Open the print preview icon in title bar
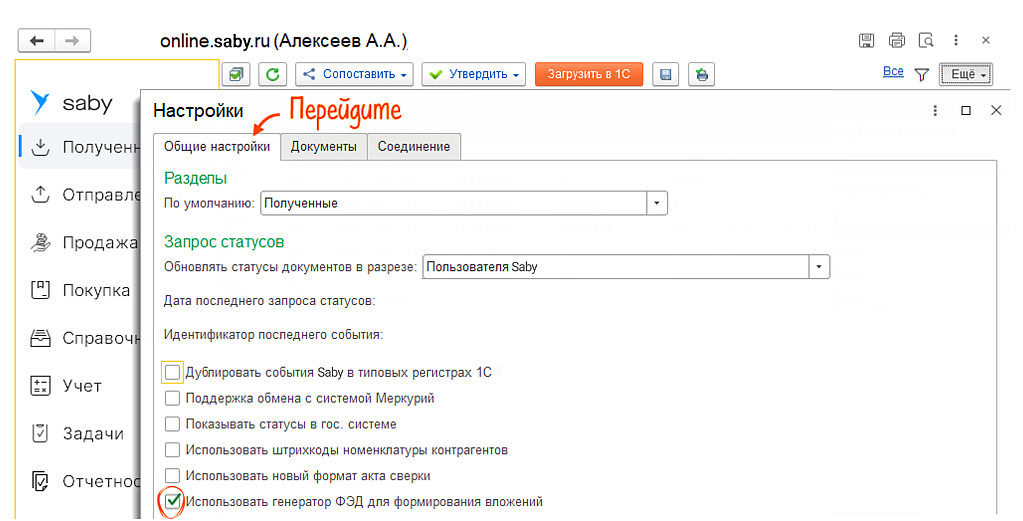1023x521 pixels. (x=927, y=41)
